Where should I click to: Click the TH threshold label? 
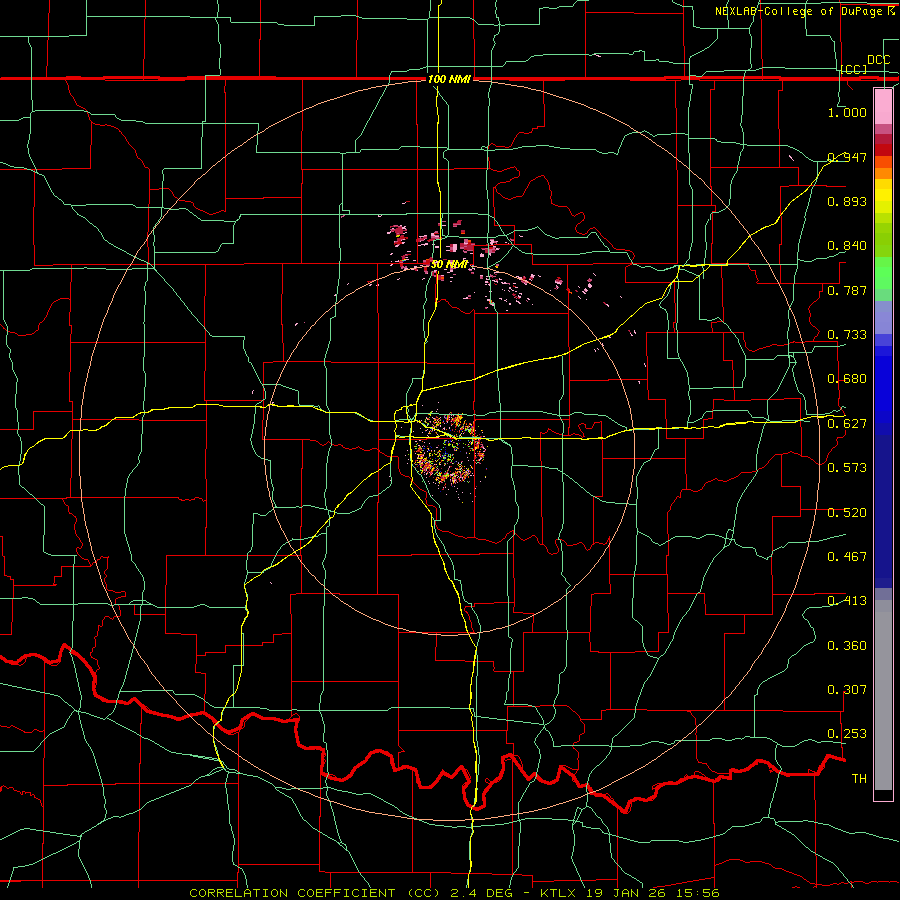(x=859, y=779)
